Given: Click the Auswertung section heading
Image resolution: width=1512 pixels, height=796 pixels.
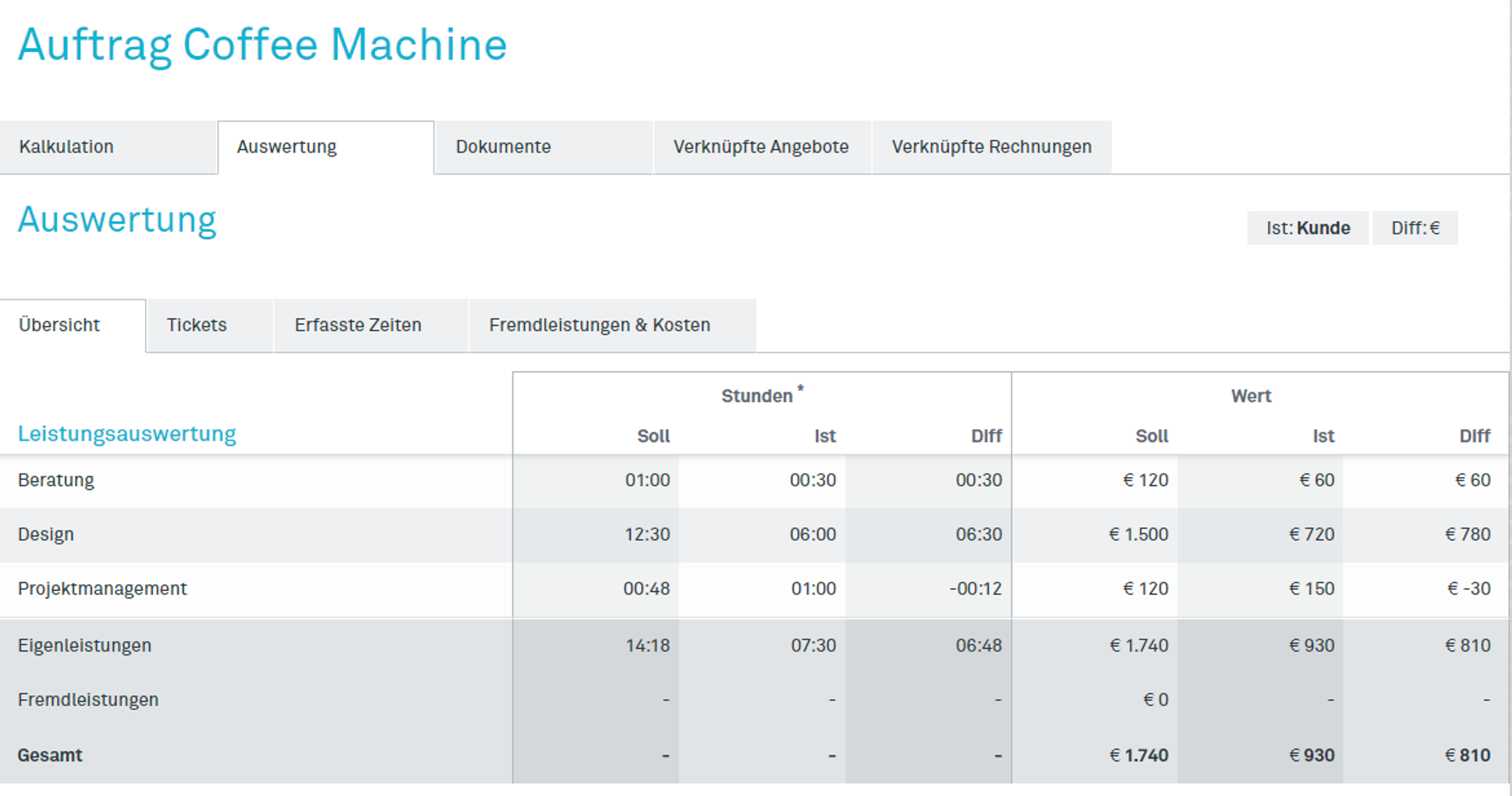Looking at the screenshot, I should (x=117, y=221).
